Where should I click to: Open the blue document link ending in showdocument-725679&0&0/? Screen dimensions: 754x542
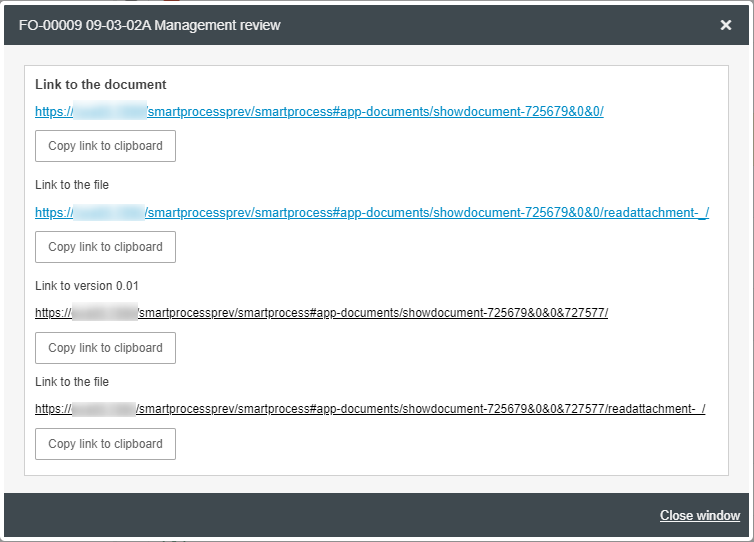pyautogui.click(x=375, y=112)
